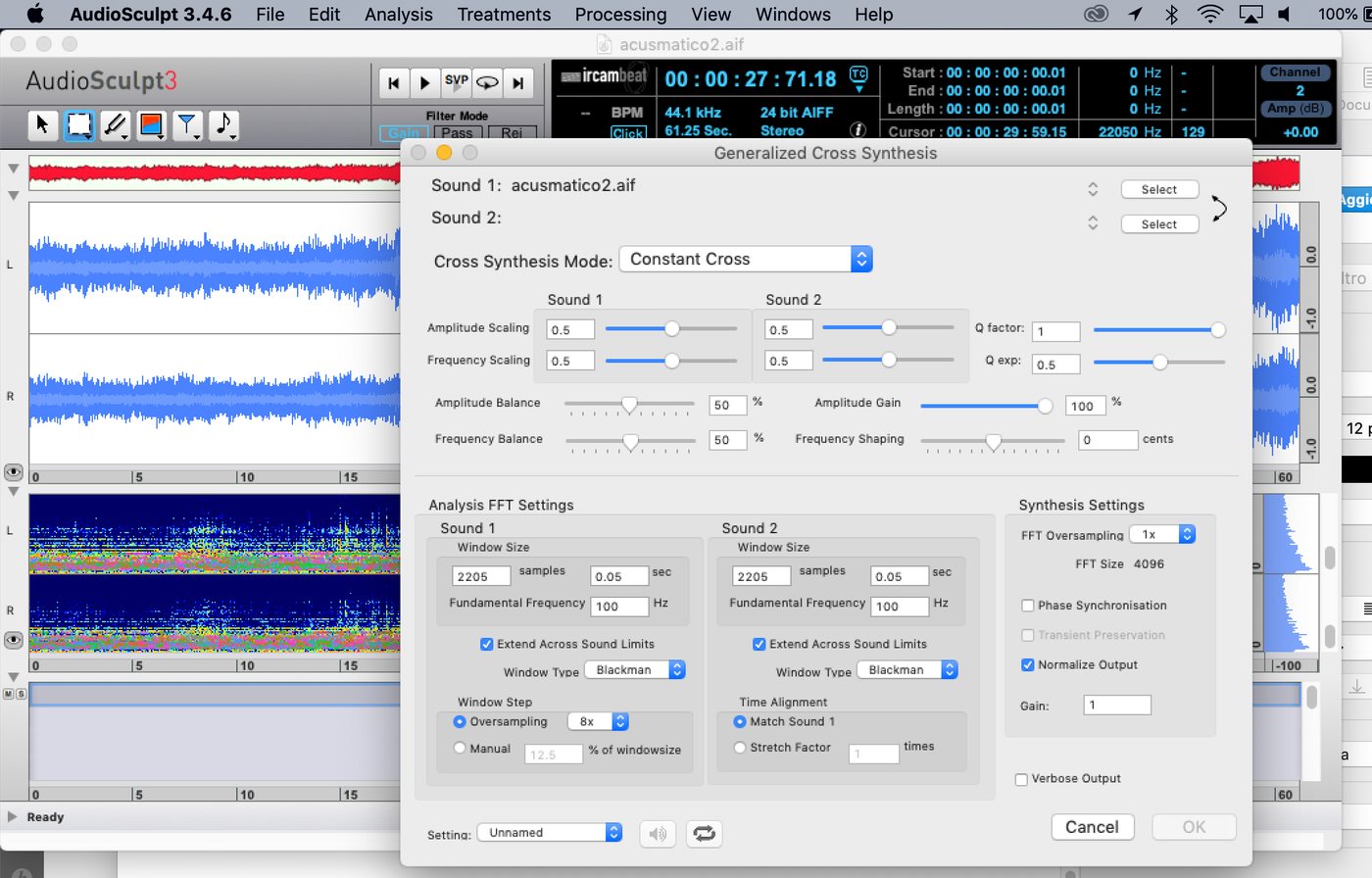Select the funnel filter tool
Image resolution: width=1372 pixels, height=878 pixels.
187,124
